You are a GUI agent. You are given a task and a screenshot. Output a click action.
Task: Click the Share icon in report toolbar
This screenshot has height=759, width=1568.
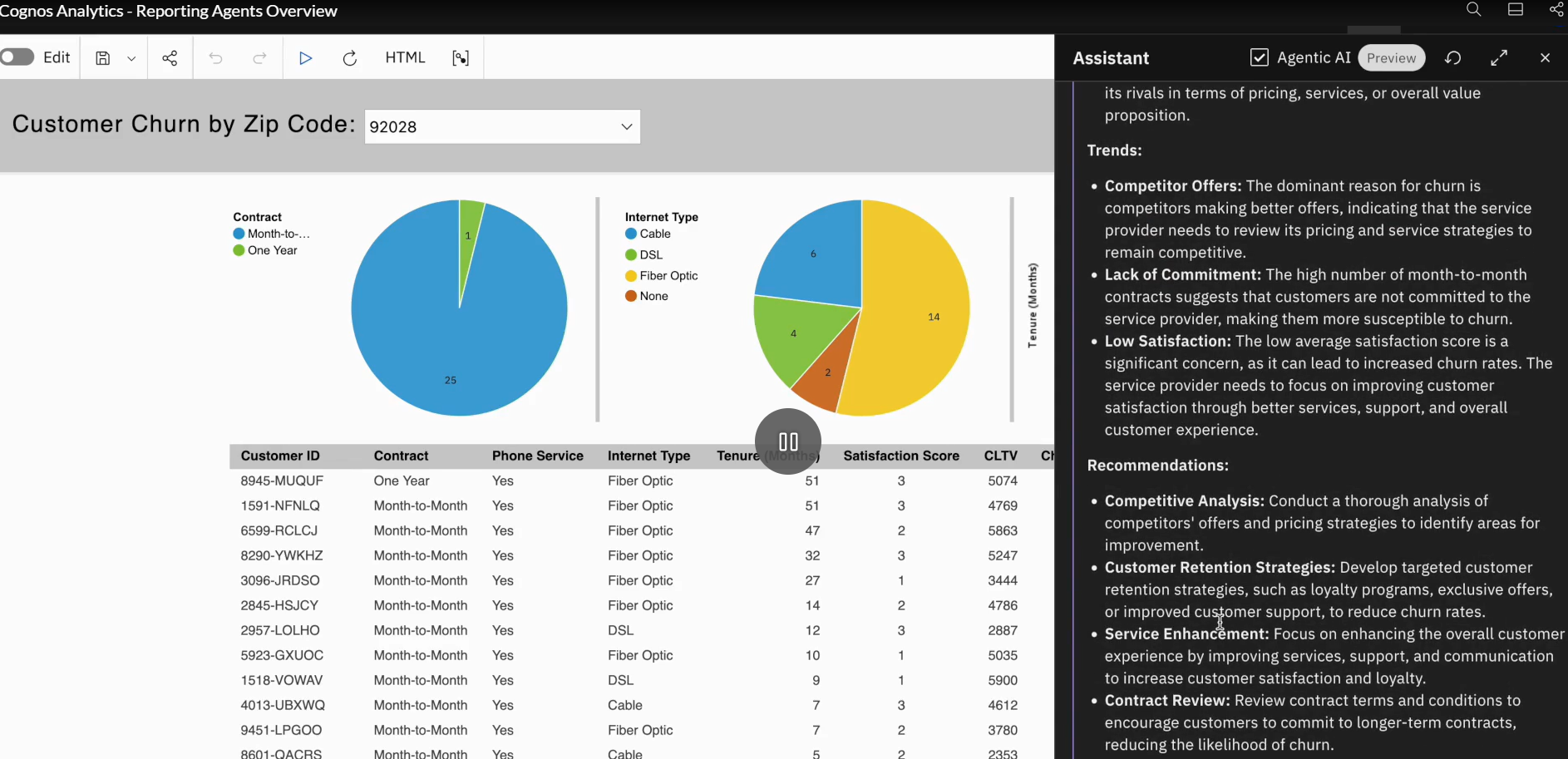(x=170, y=58)
